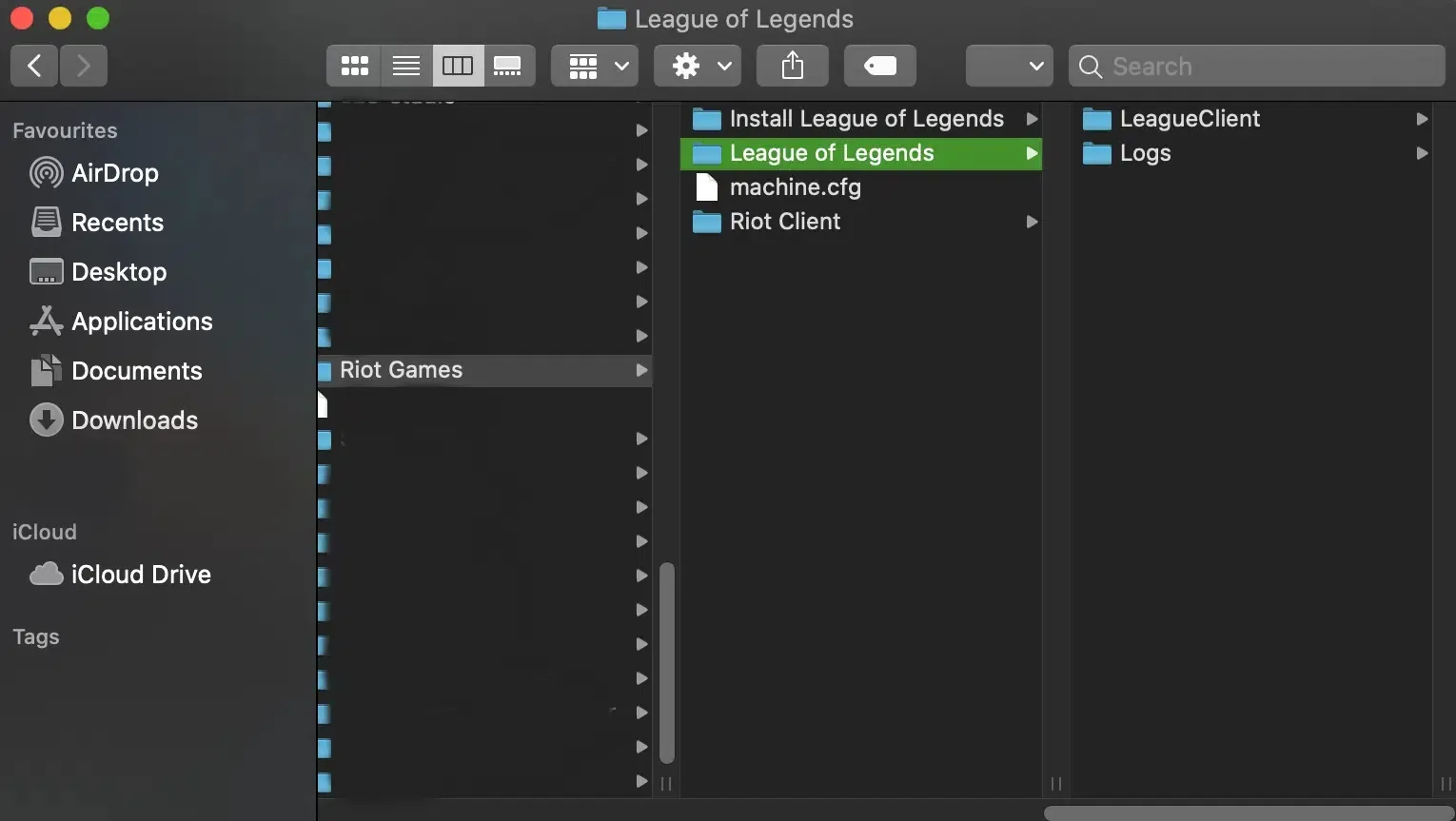Open AirDrop in the sidebar
Viewport: 1456px width, 821px height.
(94, 173)
